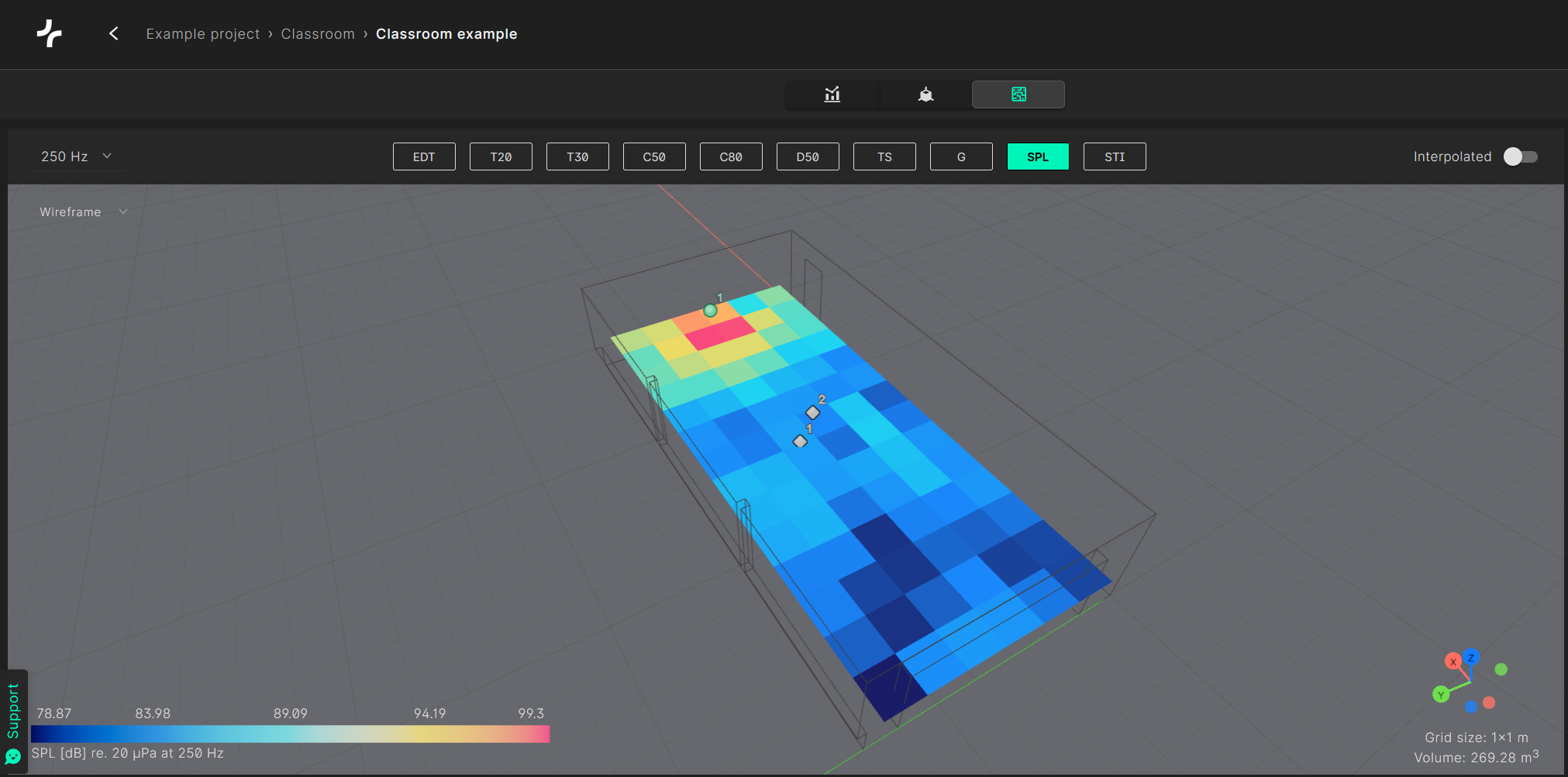1568x777 pixels.
Task: Open the support chat bubble icon
Action: coord(13,757)
